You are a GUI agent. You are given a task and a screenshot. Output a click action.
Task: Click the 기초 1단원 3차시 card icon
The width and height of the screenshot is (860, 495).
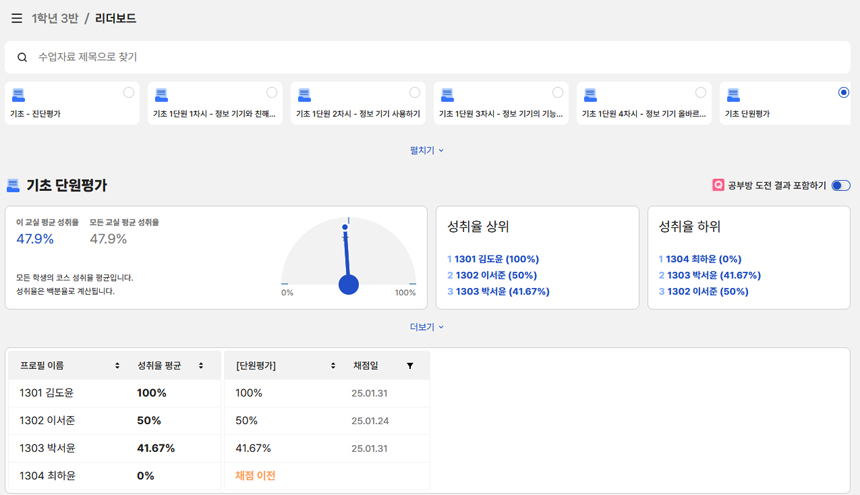coord(447,95)
